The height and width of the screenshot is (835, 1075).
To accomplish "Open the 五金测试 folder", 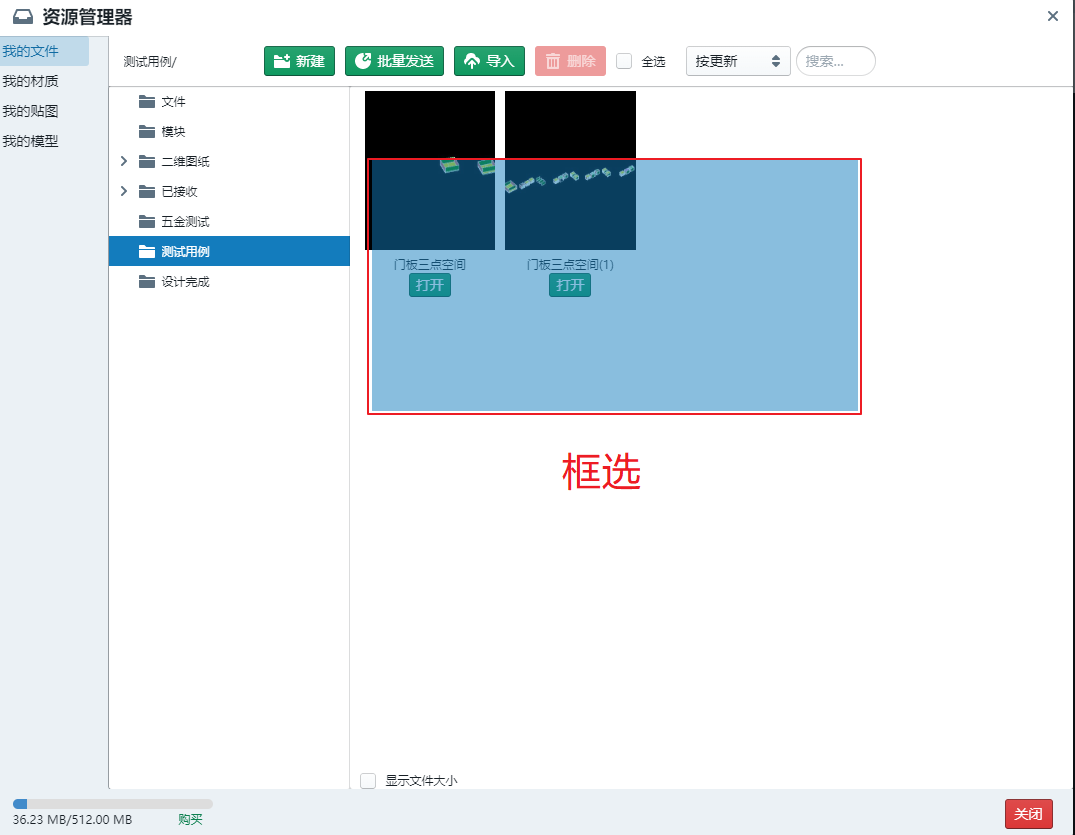I will point(185,222).
